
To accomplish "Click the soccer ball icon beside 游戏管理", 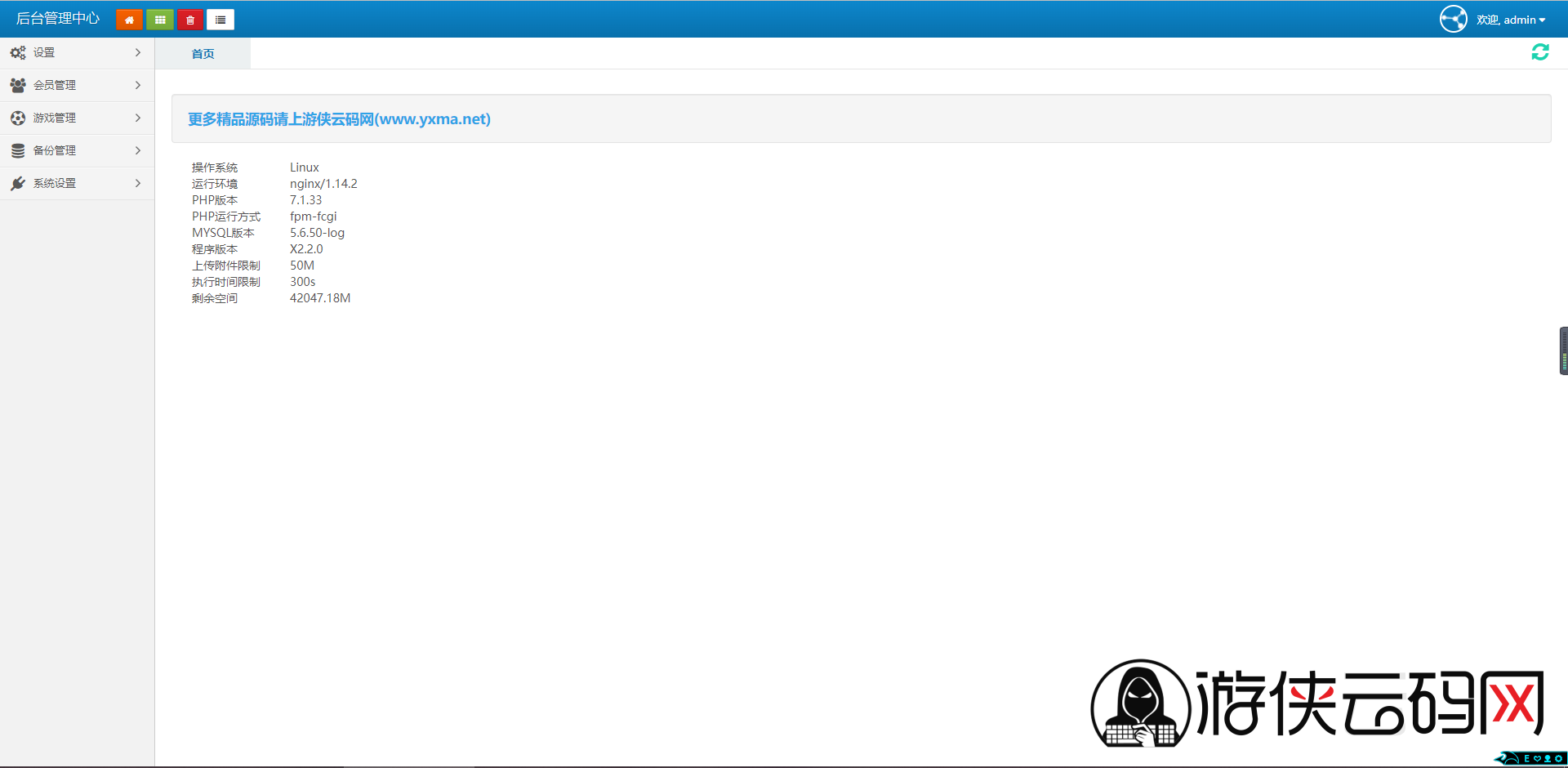I will click(x=18, y=118).
